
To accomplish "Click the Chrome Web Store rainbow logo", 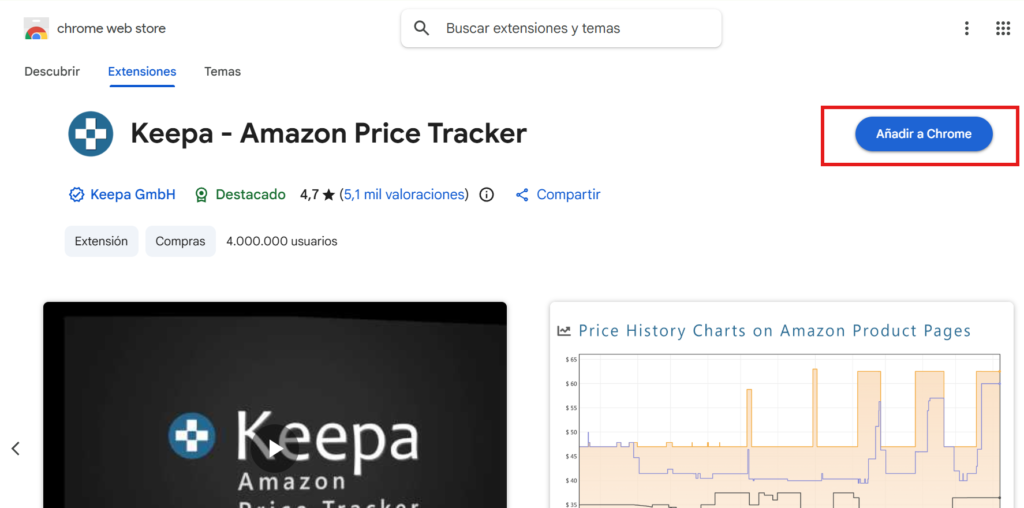I will tap(36, 29).
